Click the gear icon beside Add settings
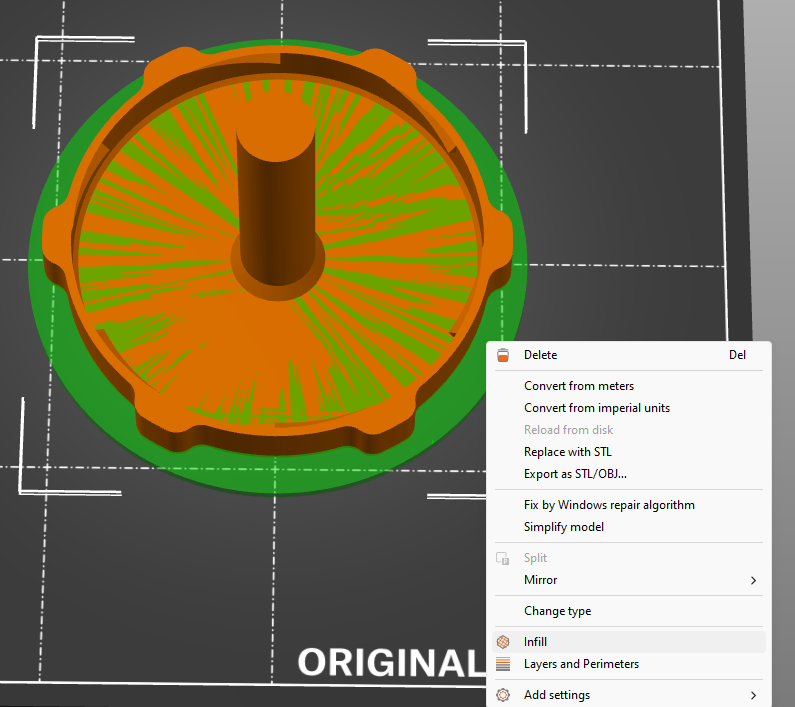Viewport: 795px width, 707px height. point(503,695)
